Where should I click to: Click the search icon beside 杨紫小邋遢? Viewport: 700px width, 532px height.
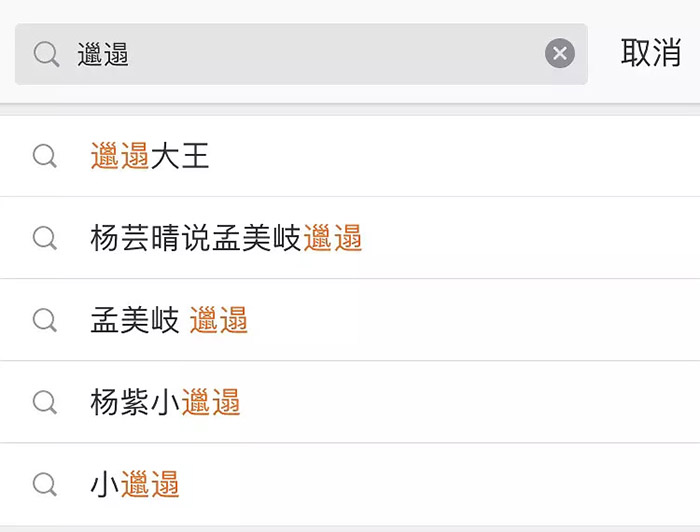[x=45, y=402]
